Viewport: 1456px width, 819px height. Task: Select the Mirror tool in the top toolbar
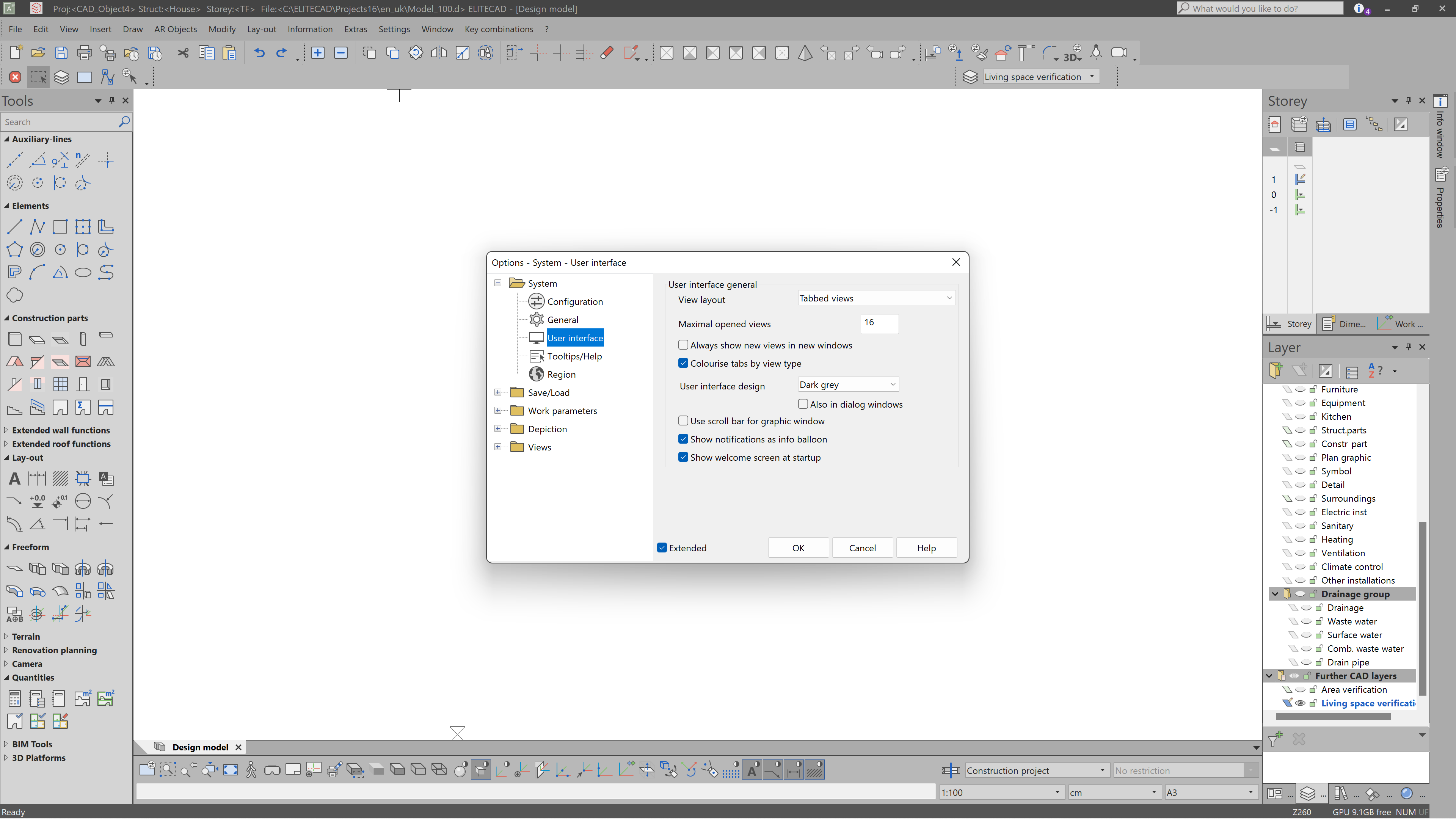439,53
